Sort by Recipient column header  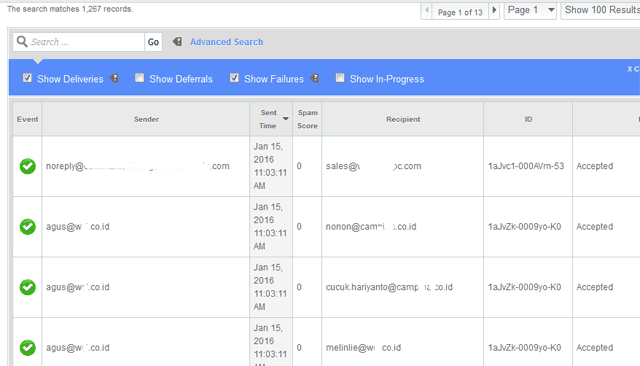click(x=403, y=119)
